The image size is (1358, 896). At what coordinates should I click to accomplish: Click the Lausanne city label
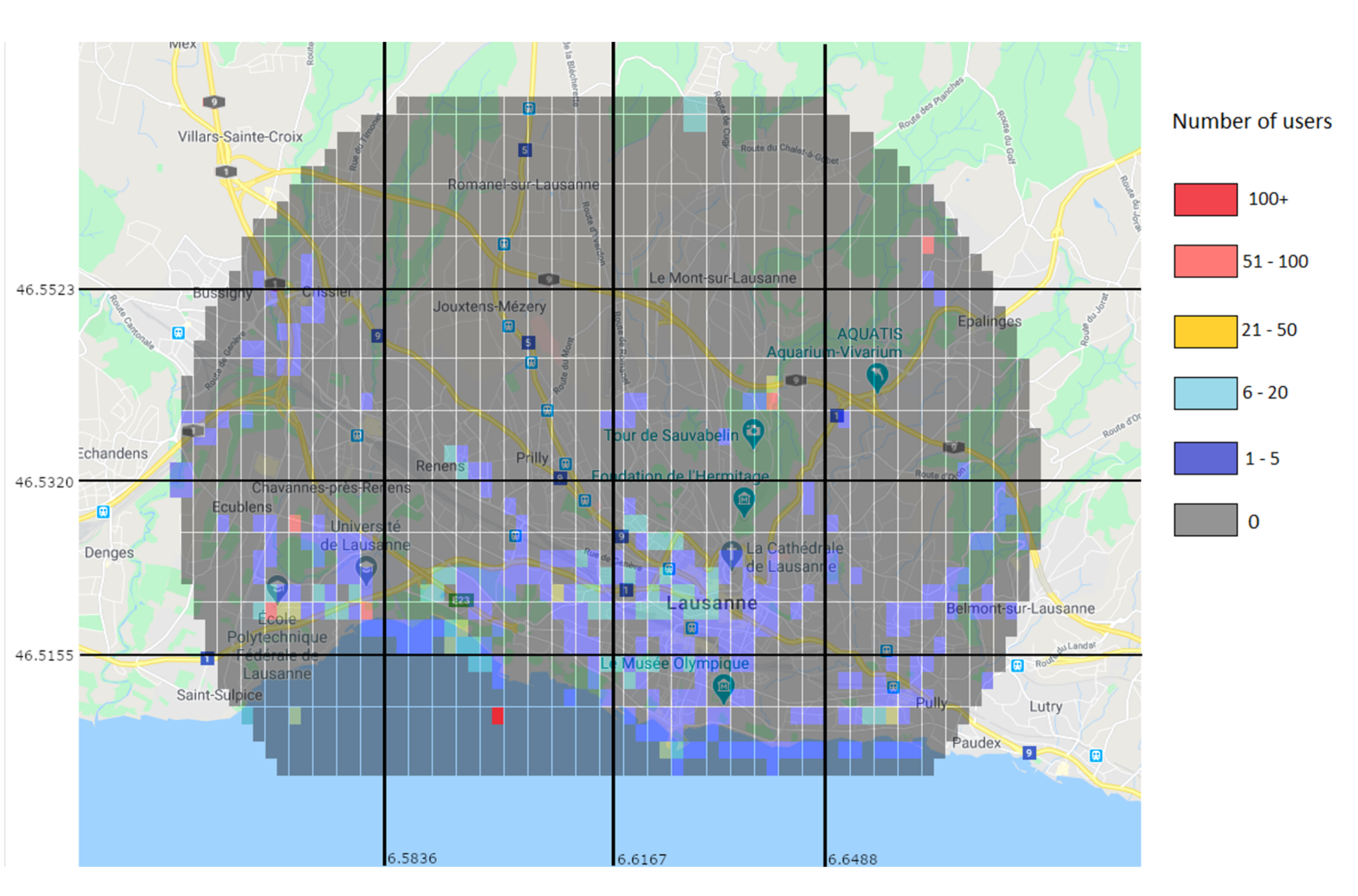click(x=711, y=603)
